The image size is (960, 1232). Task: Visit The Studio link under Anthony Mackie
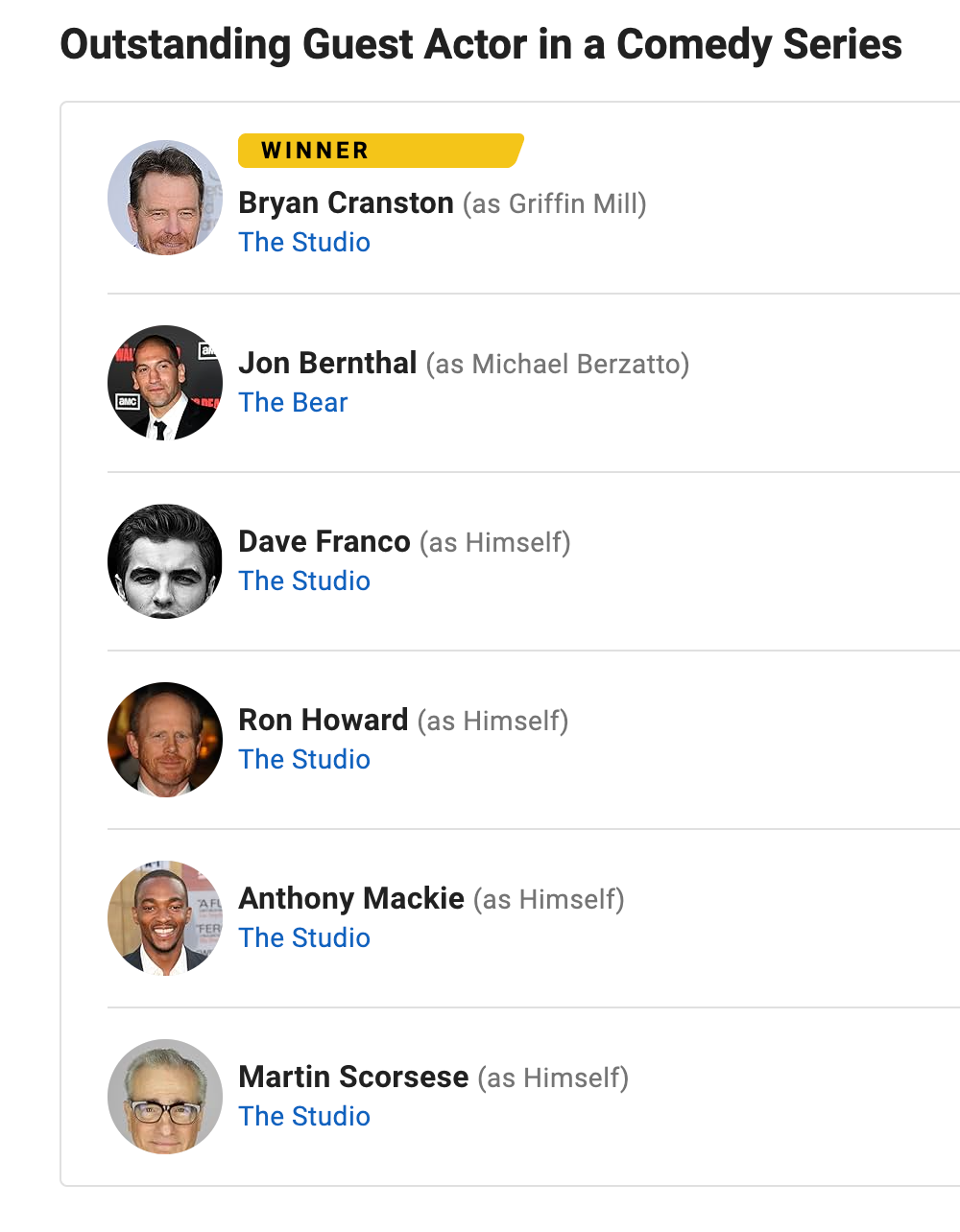pyautogui.click(x=304, y=938)
